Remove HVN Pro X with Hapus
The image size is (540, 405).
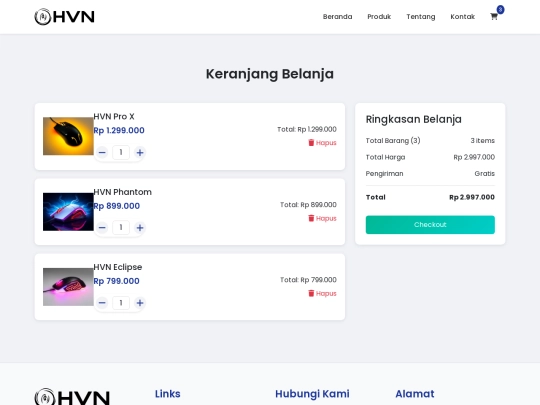coord(322,143)
